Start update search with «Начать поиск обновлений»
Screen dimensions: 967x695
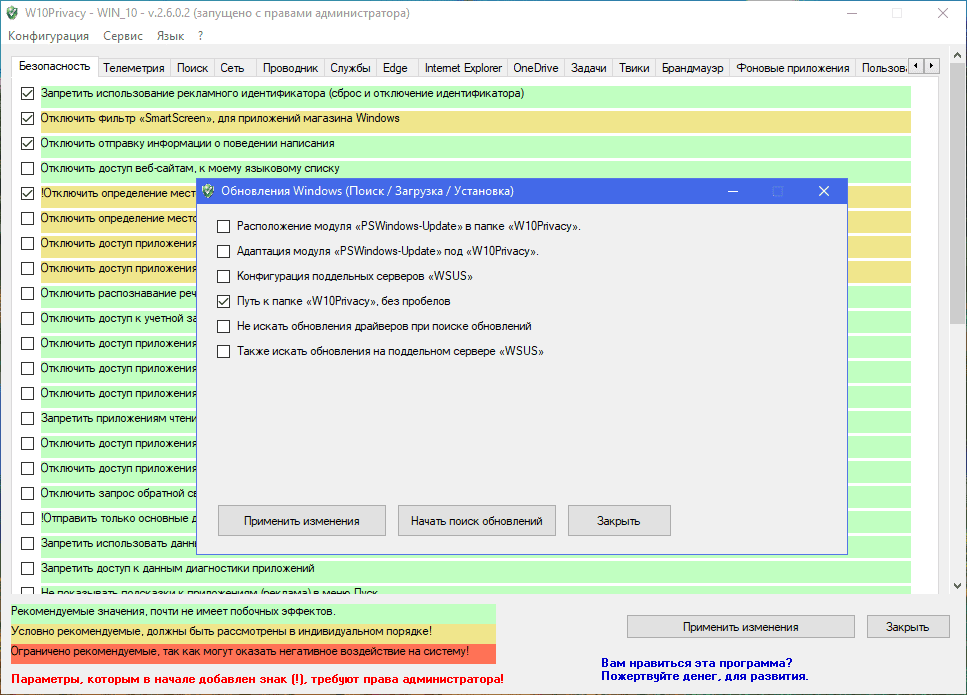pos(477,521)
